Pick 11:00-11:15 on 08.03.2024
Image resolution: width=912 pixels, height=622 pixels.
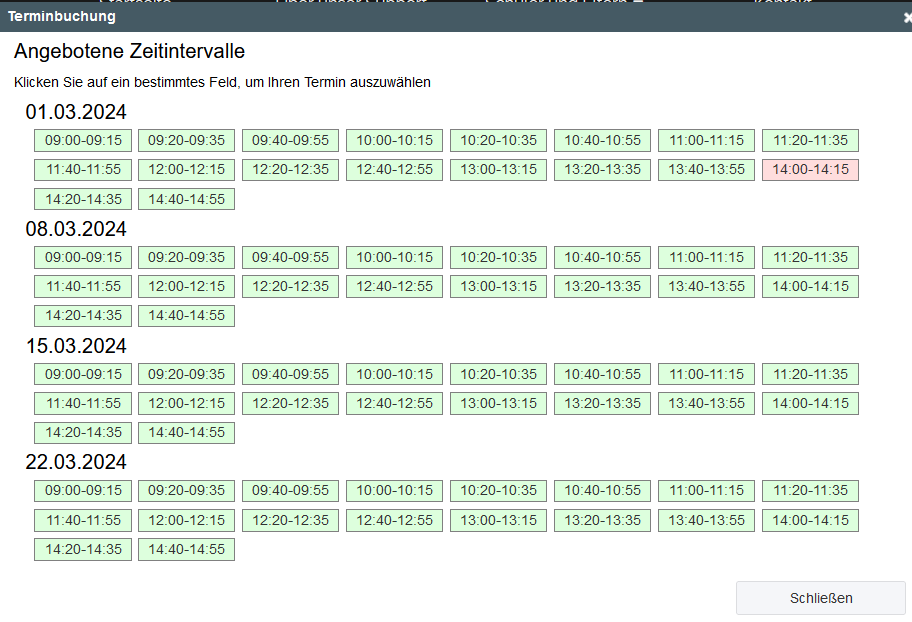(707, 257)
